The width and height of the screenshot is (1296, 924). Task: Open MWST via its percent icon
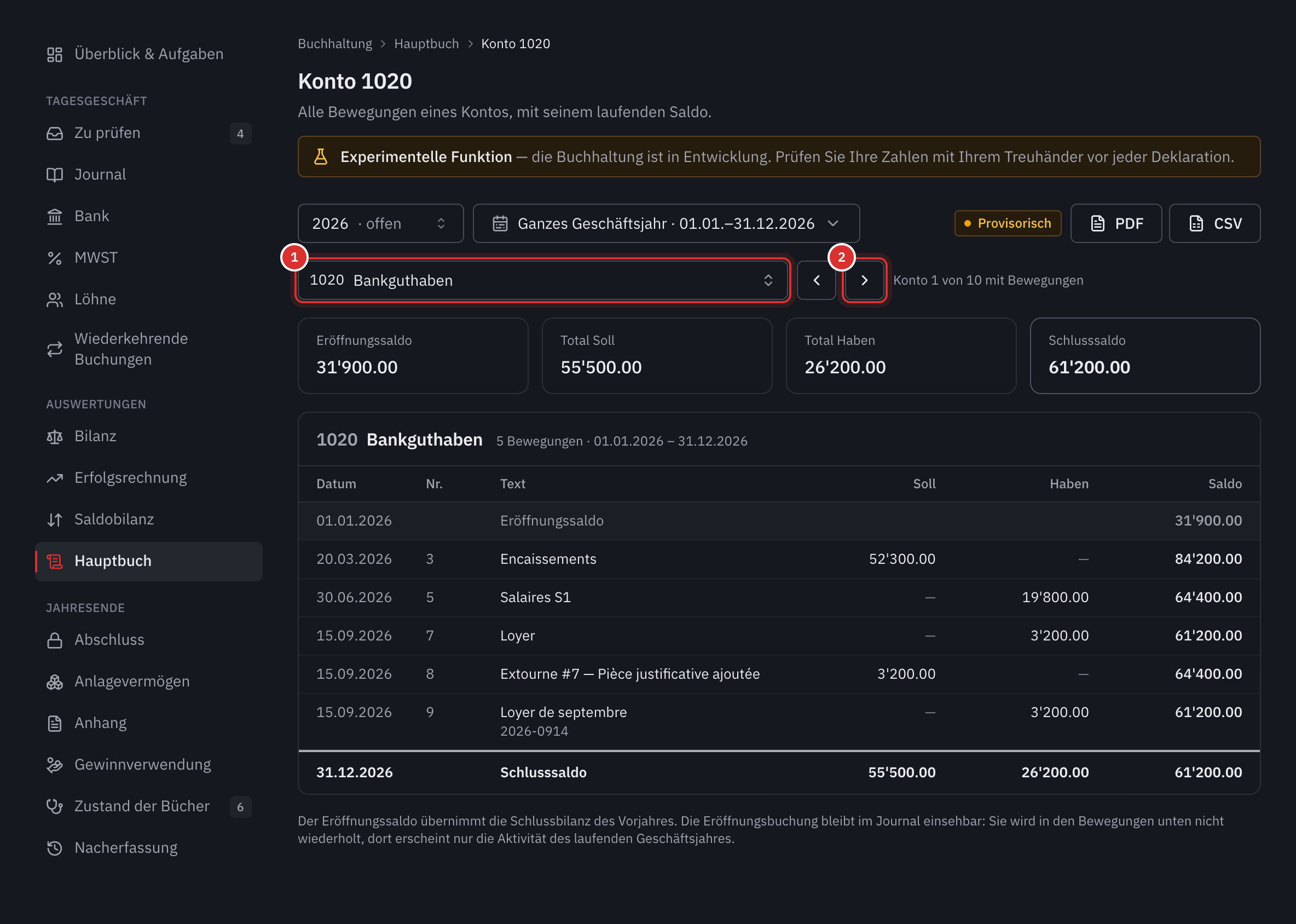coord(55,258)
